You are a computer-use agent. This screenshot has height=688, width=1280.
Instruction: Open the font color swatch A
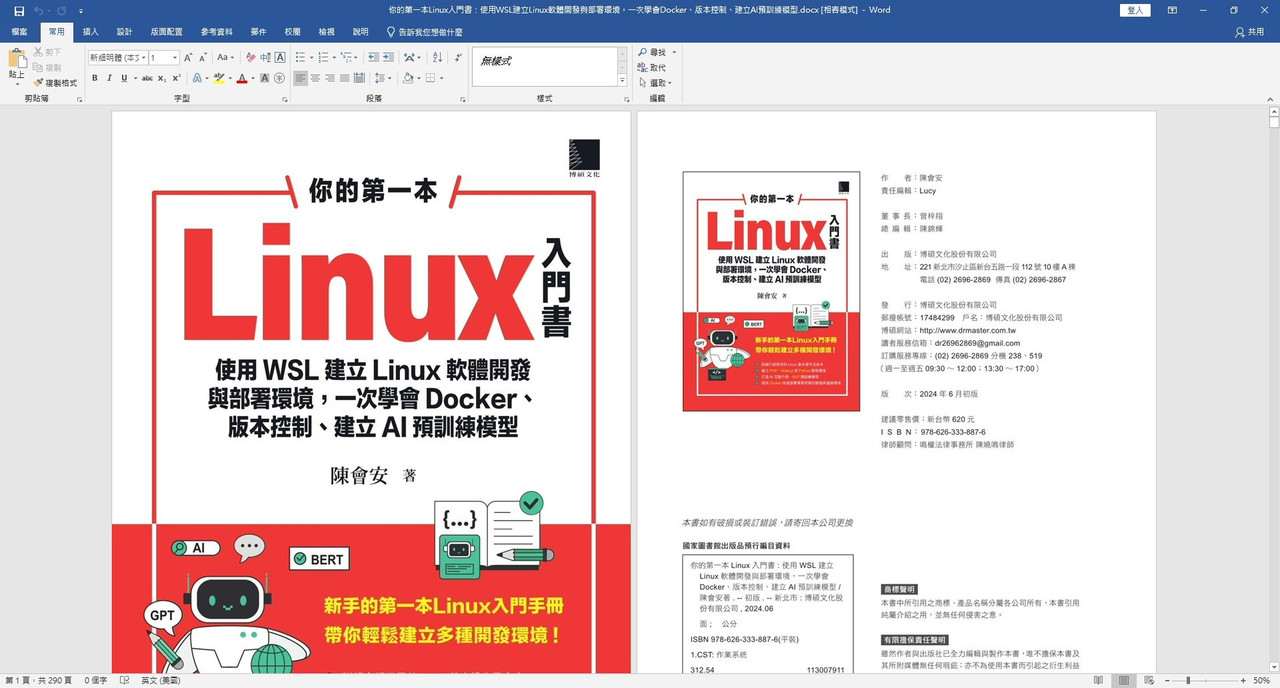241,78
